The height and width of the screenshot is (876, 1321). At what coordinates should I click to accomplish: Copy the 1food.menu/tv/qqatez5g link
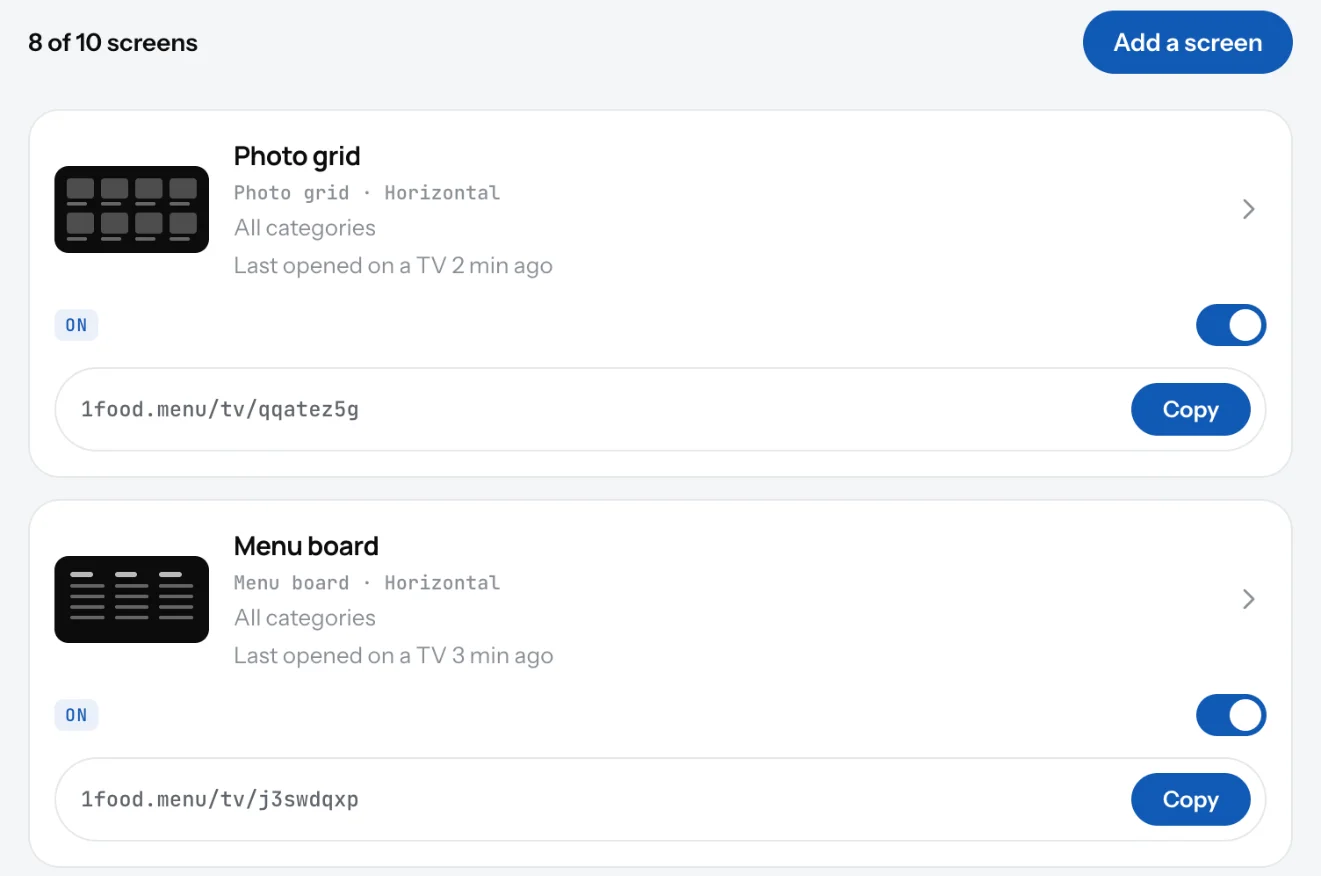(1190, 410)
